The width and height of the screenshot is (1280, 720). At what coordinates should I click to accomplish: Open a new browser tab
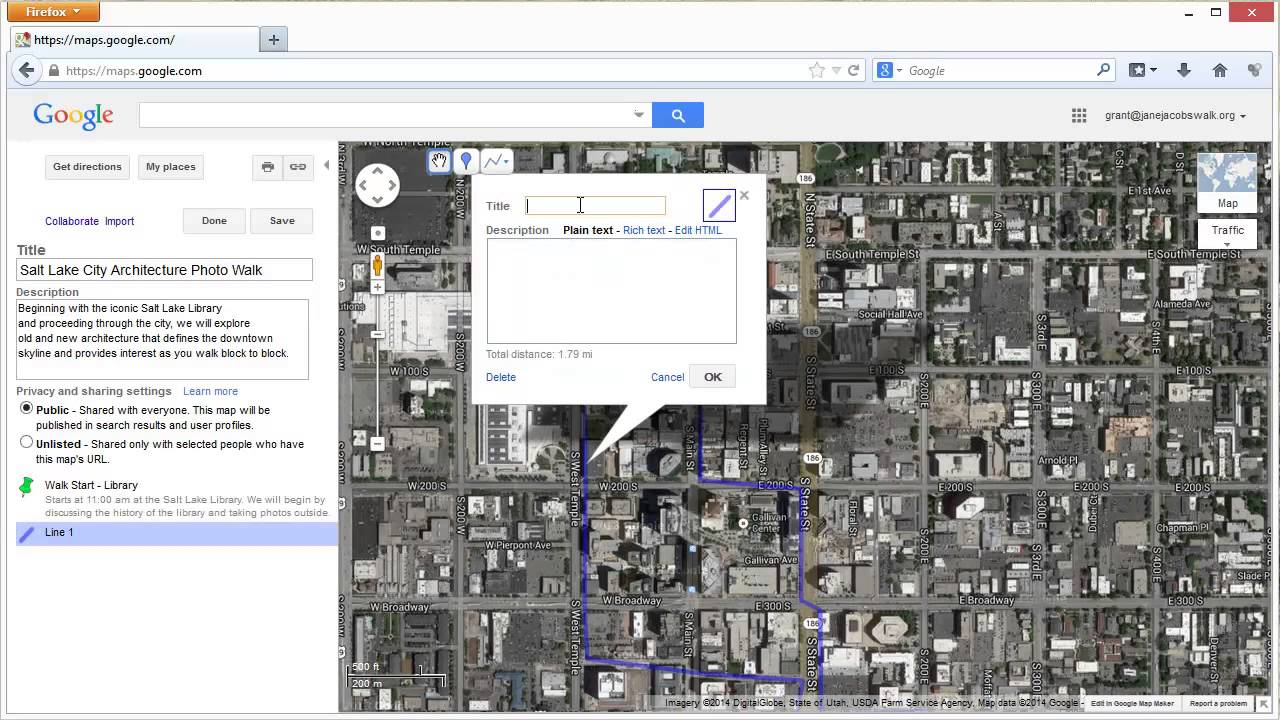click(273, 40)
